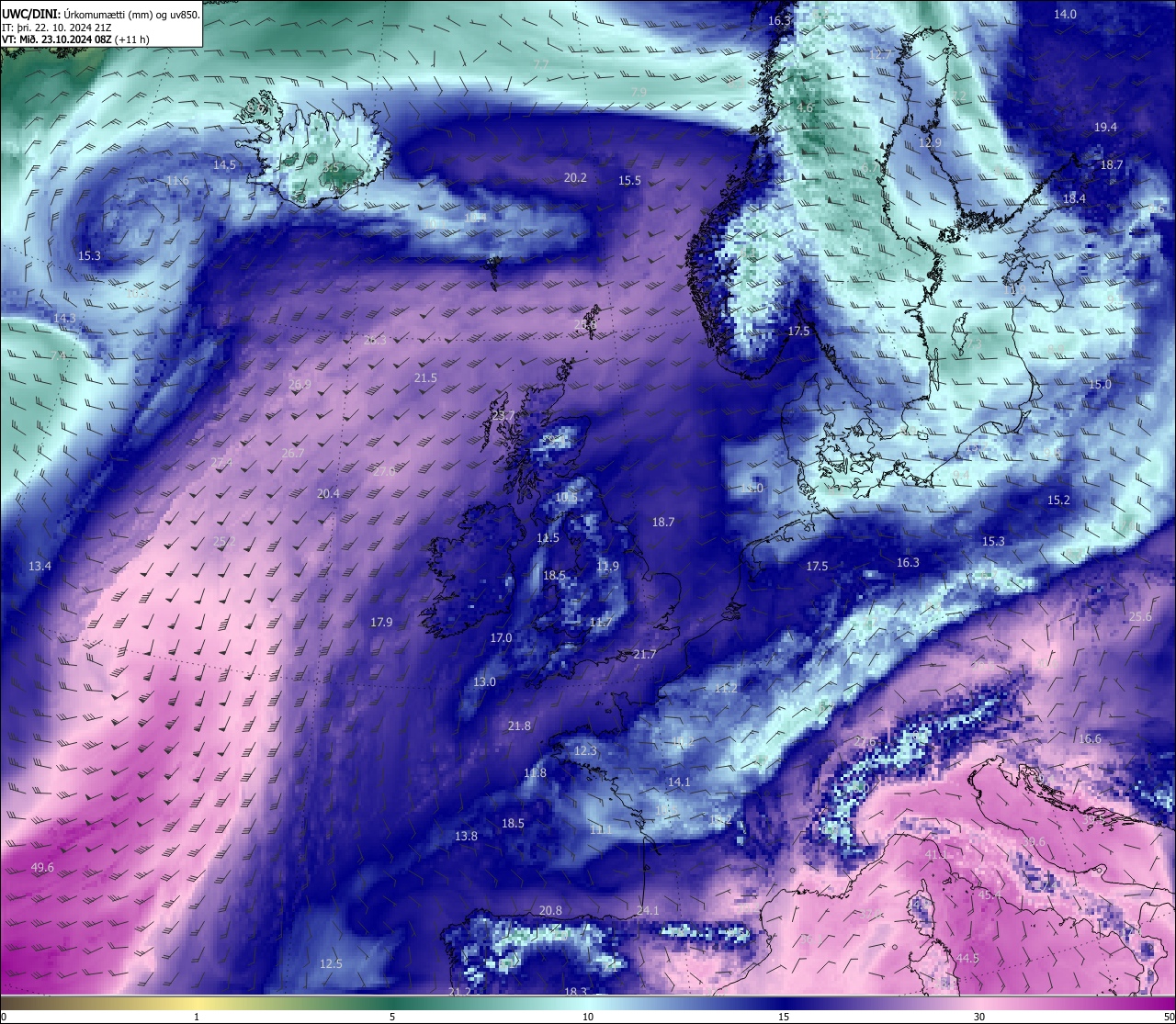Click the 17.0 map value
Image resolution: width=1176 pixels, height=1024 pixels.
tap(501, 637)
